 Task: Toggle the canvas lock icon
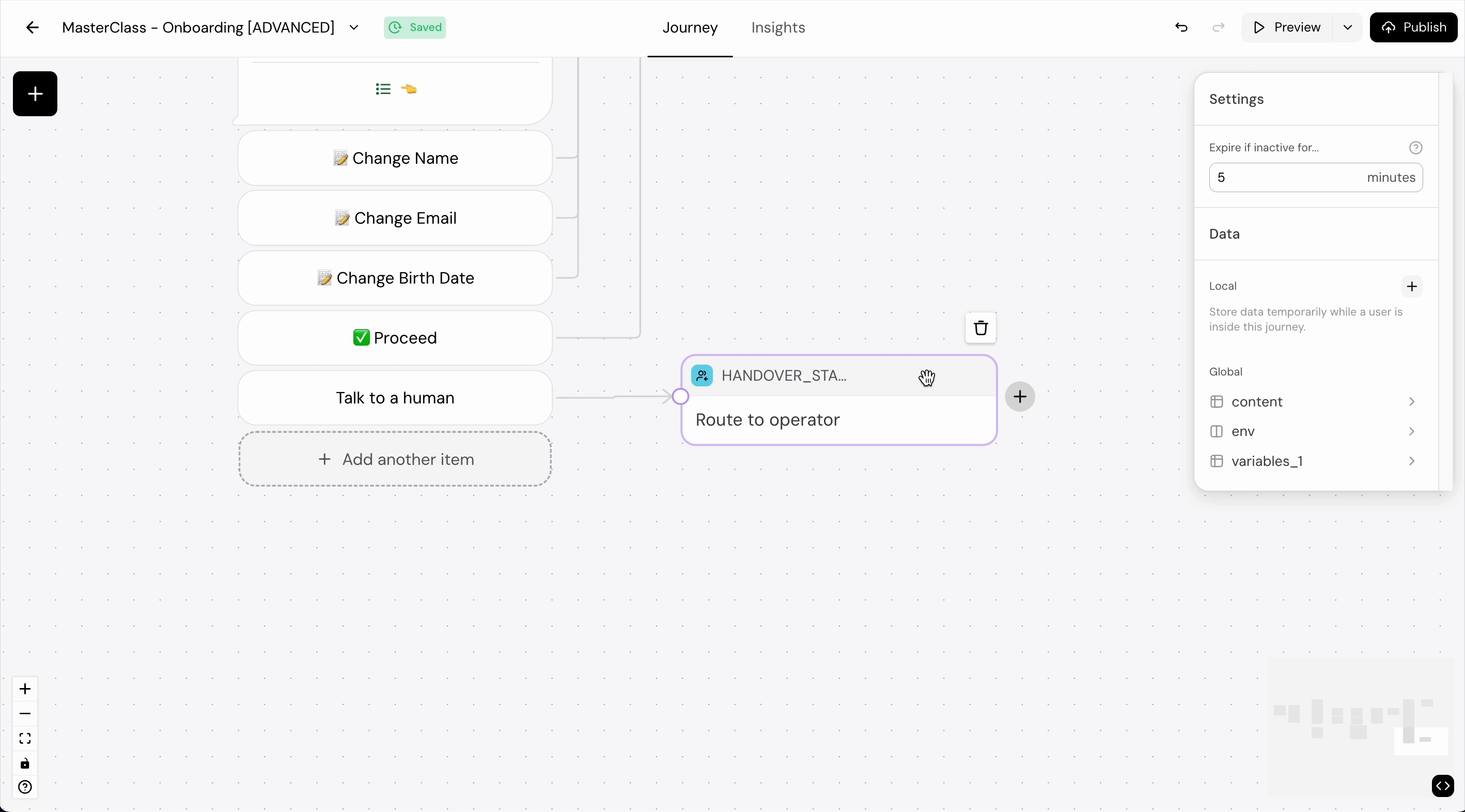click(x=25, y=763)
